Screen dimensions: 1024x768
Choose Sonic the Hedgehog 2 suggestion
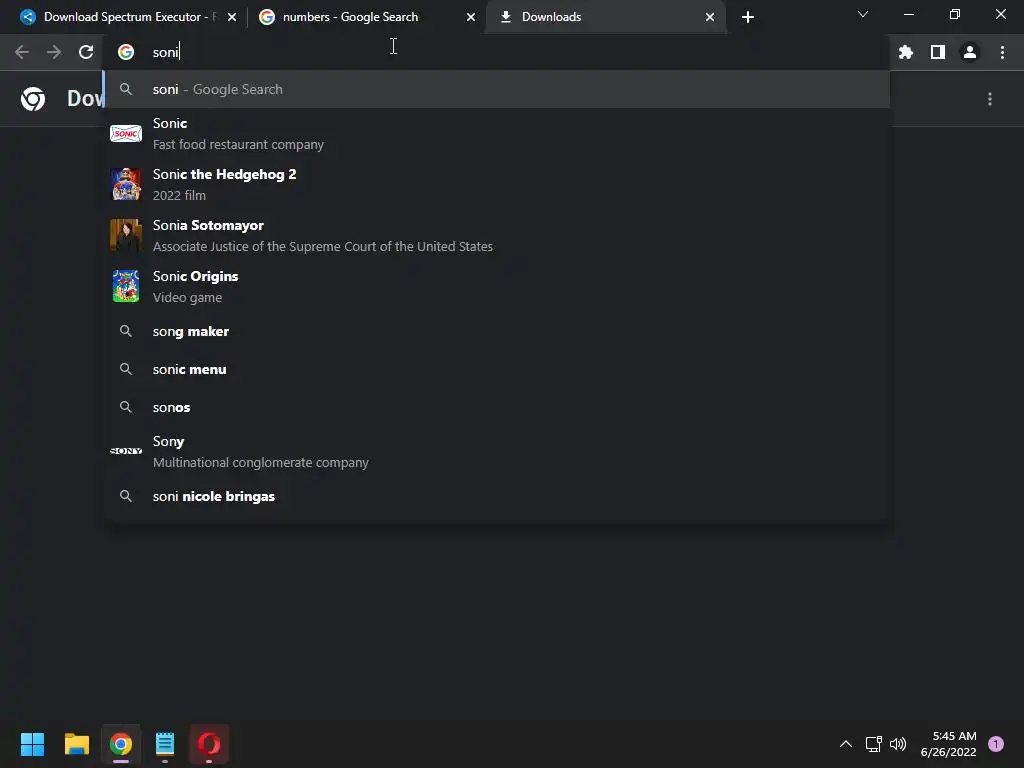(497, 185)
